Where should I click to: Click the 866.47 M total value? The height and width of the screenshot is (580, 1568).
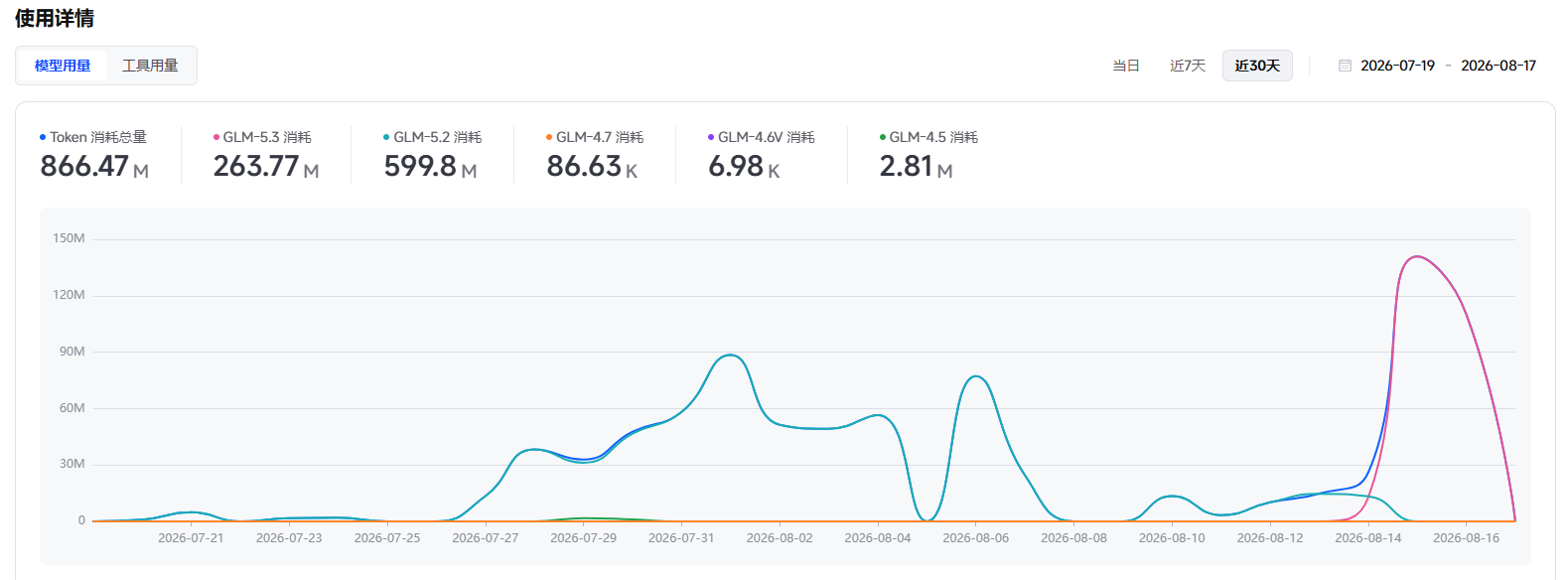point(94,166)
